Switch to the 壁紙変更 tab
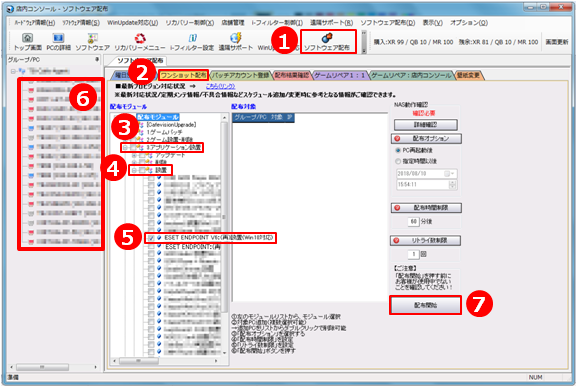Viewport: 577px width, 387px height. [468, 75]
